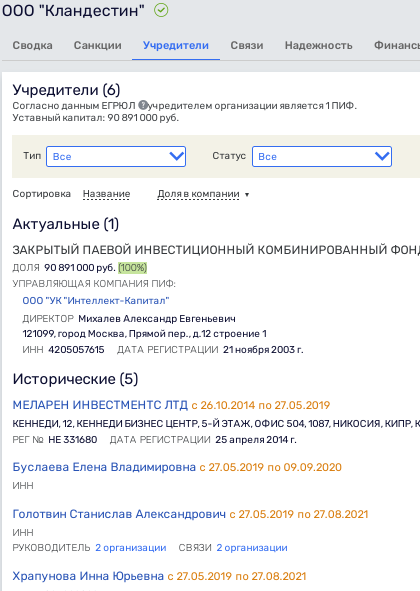Click director name Михалев Александр Евгеньевич
420x591 pixels.
pos(157,319)
